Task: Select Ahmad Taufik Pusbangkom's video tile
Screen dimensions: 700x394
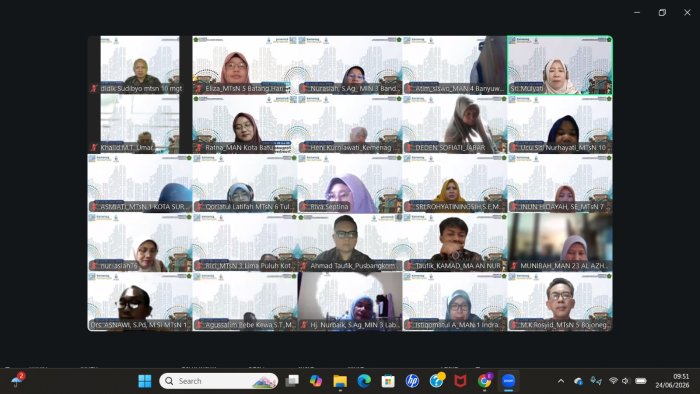Action: [350, 243]
